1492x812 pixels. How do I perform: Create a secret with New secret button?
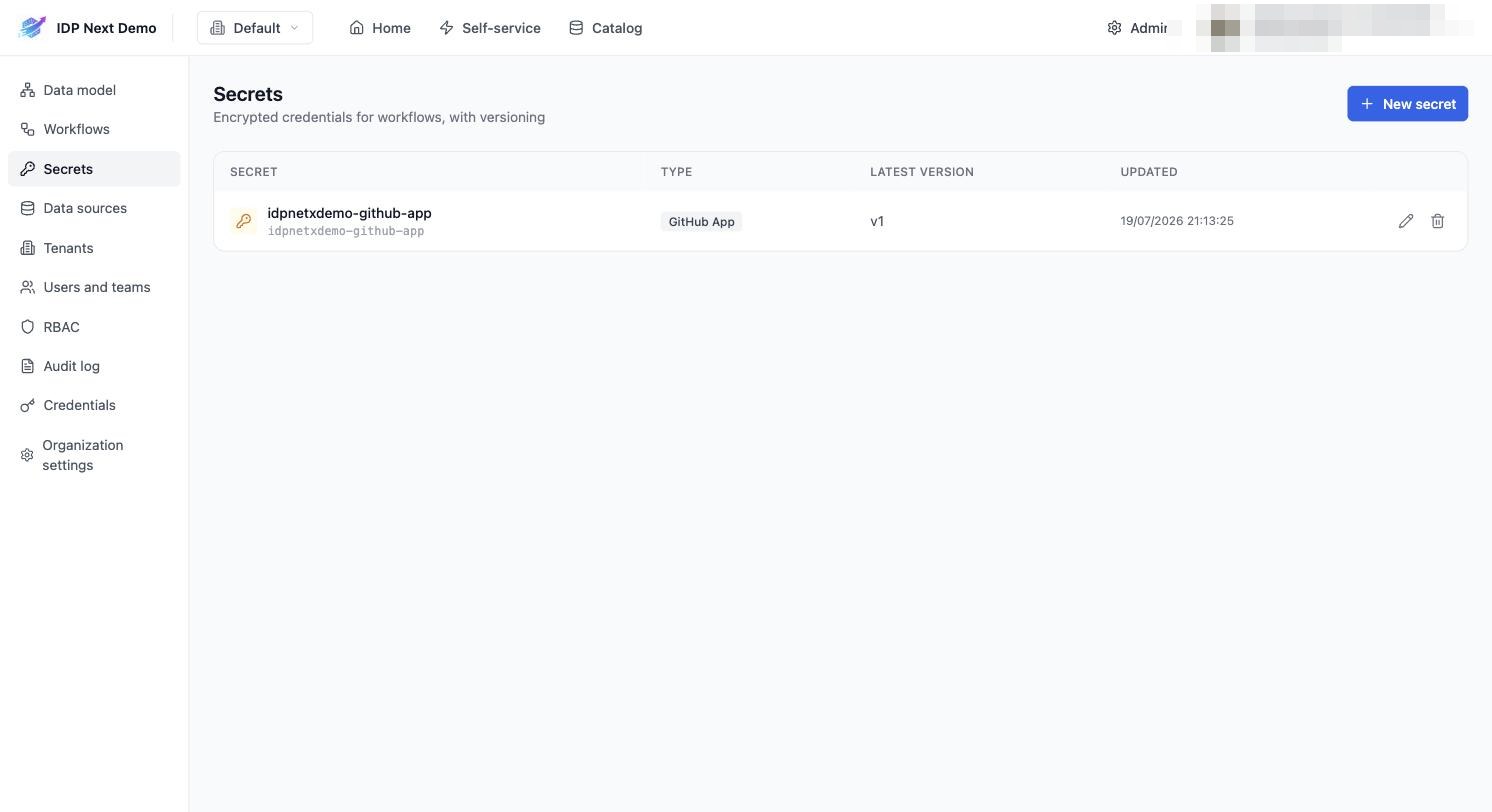pos(1407,104)
